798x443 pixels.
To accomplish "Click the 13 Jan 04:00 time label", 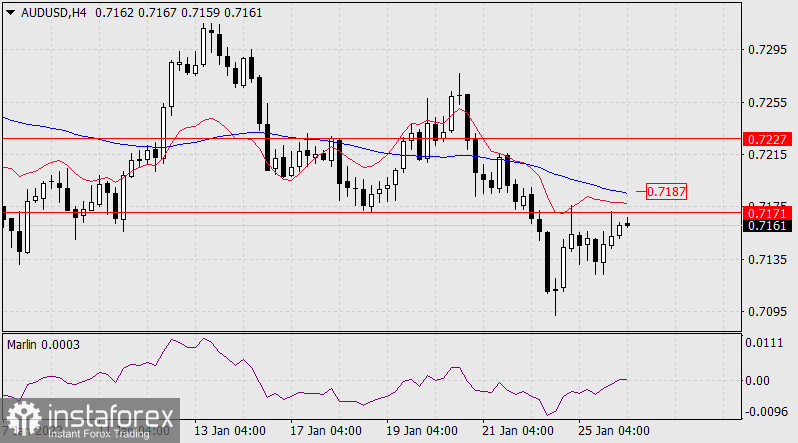I will [x=230, y=432].
